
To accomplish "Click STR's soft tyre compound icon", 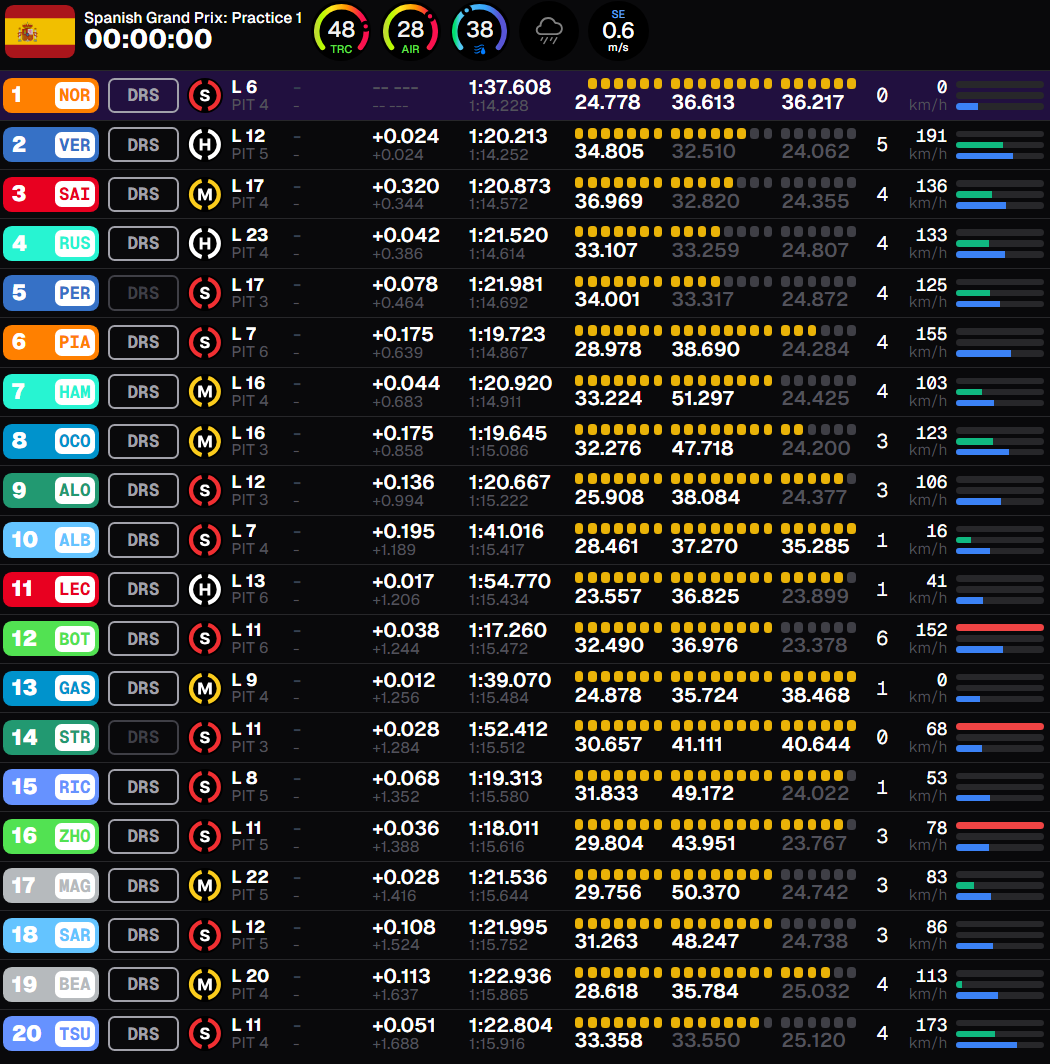I will click(x=204, y=738).
